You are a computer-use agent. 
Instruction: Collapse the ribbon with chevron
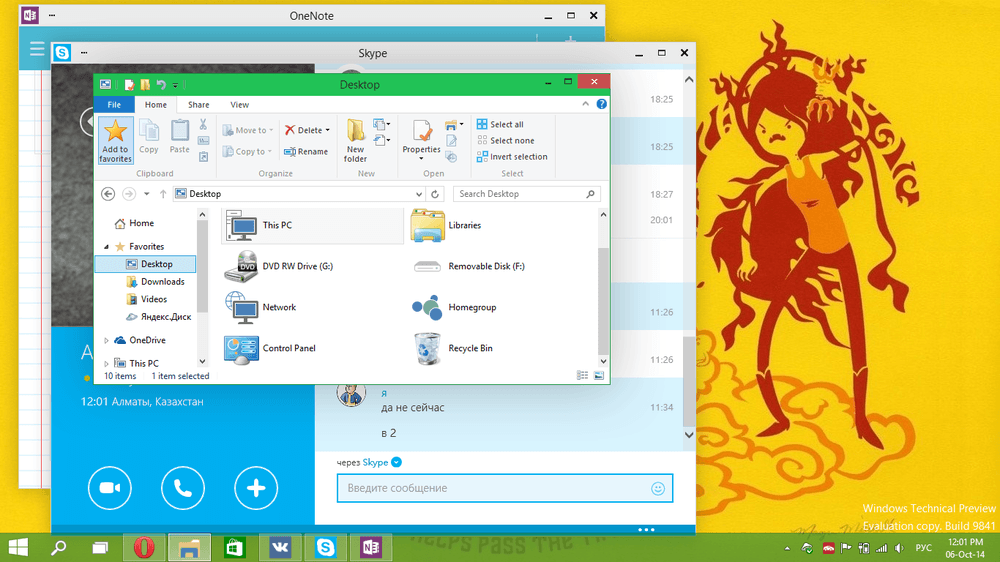(585, 104)
